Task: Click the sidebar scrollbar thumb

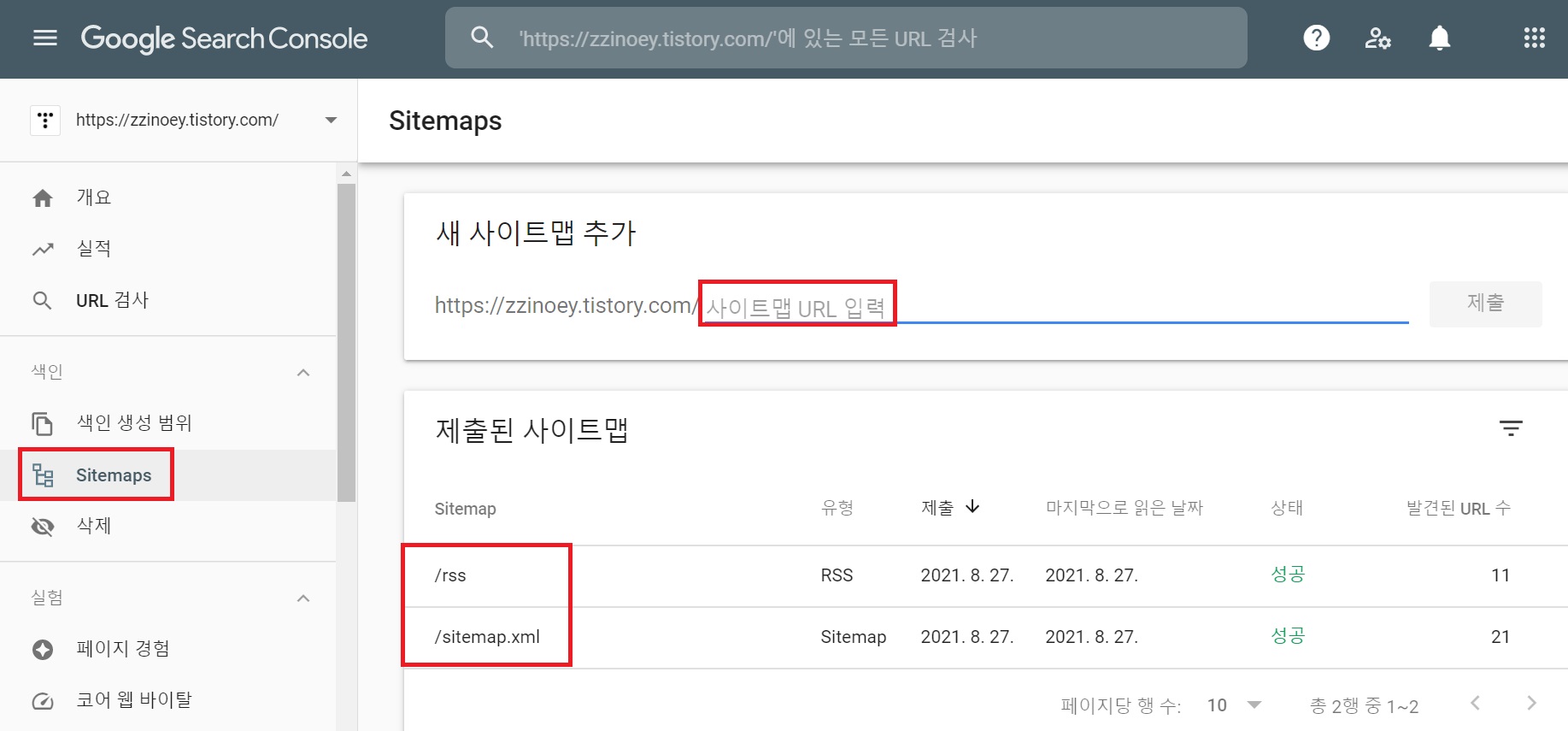Action: (346, 342)
